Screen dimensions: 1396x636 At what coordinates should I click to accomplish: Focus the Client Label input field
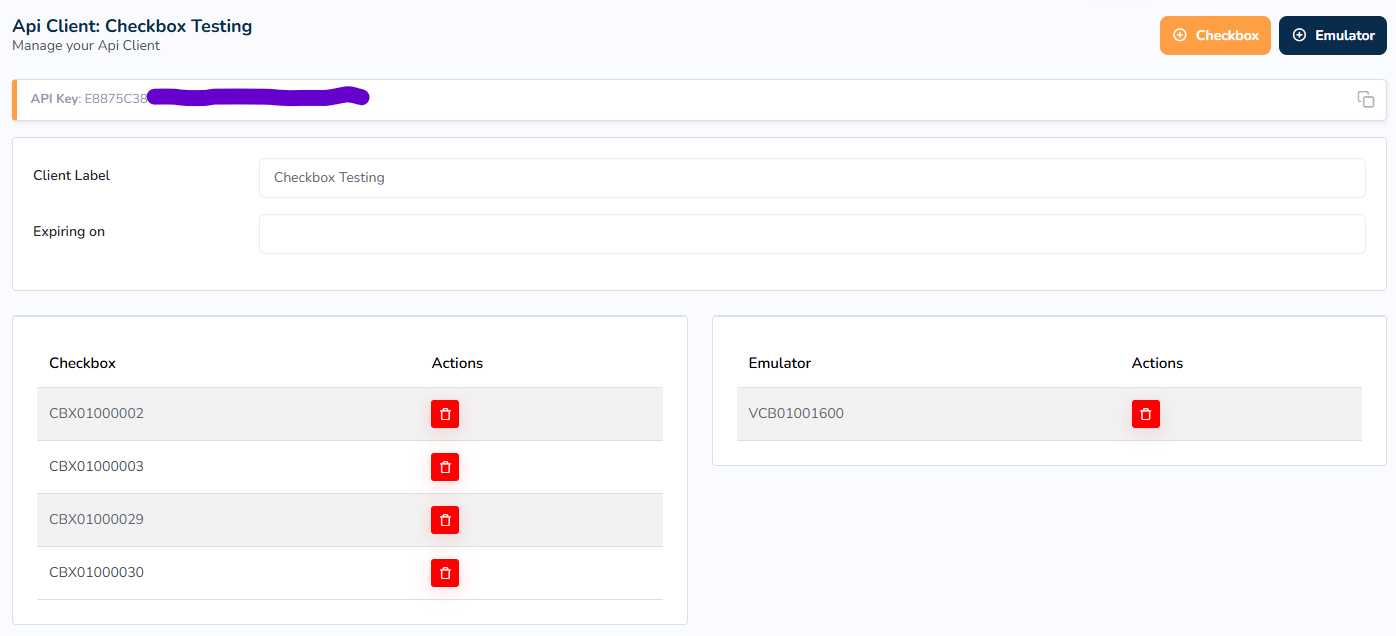tap(811, 178)
